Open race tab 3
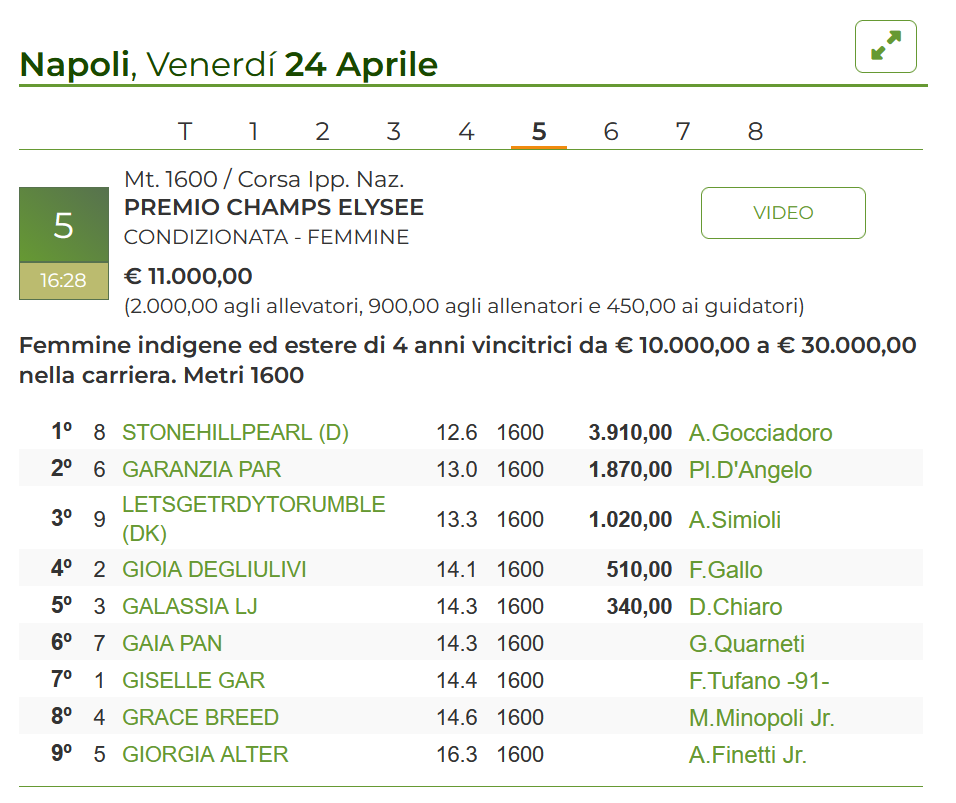Image resolution: width=956 pixels, height=803 pixels. (x=394, y=132)
